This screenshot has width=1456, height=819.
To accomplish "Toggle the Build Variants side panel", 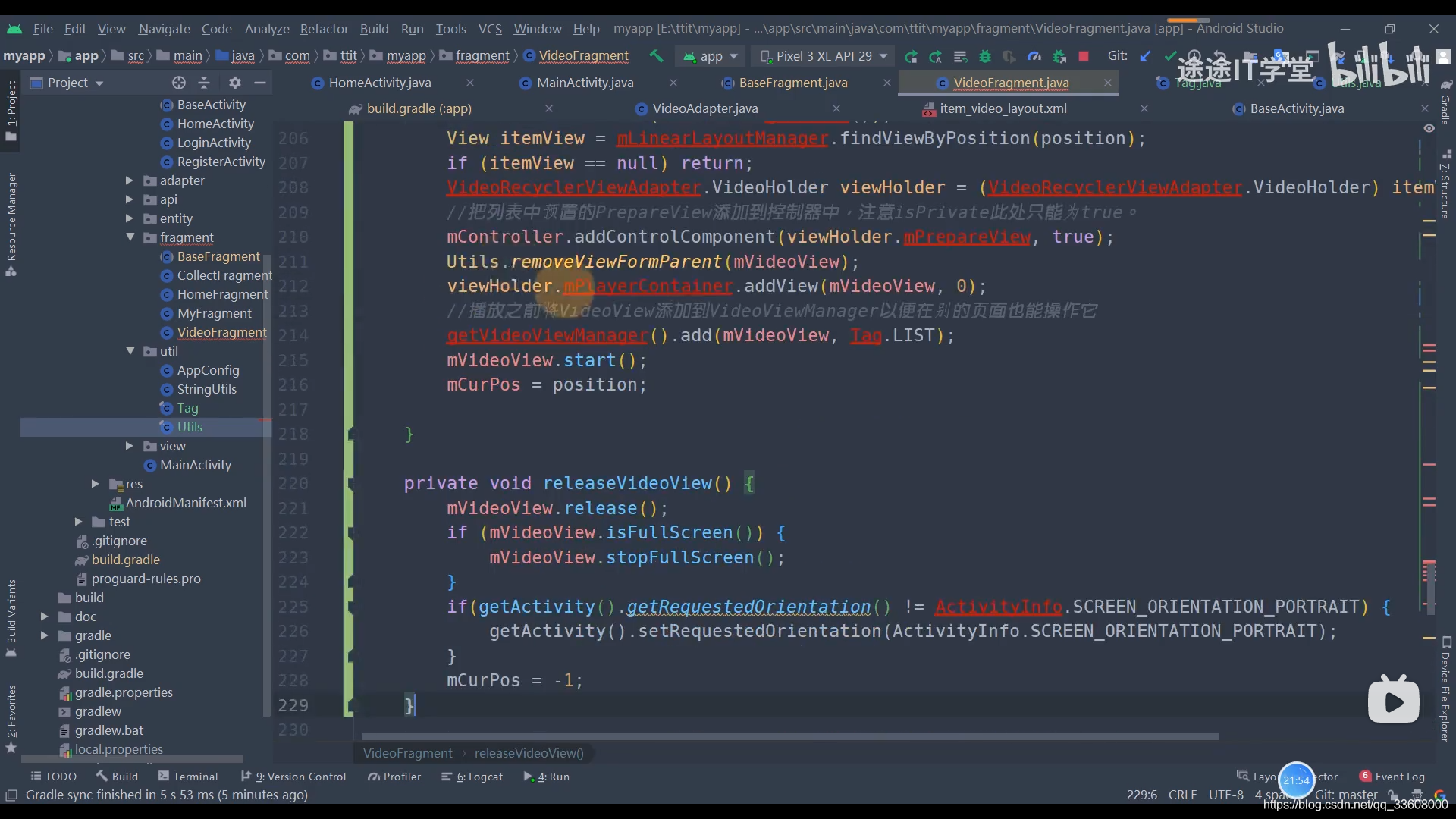I will 11,618.
